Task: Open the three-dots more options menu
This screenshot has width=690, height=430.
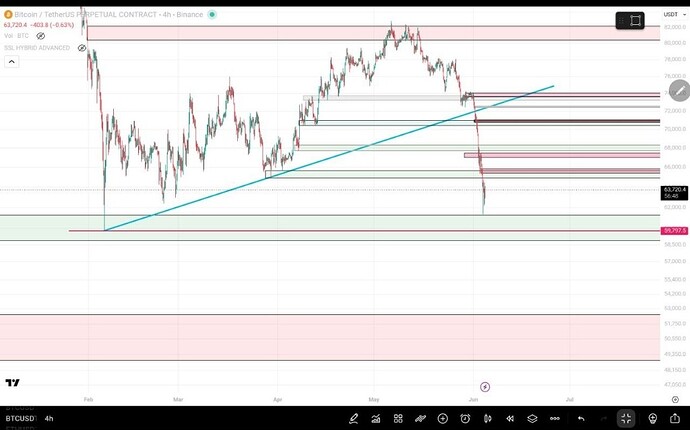Action: [555, 419]
